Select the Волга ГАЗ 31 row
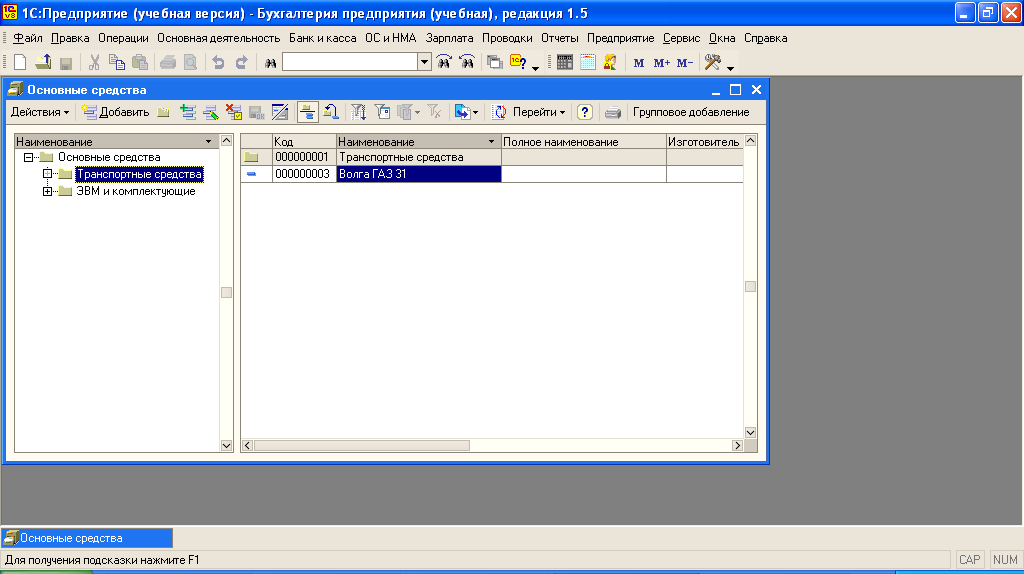Viewport: 1024px width, 574px height. coord(492,174)
